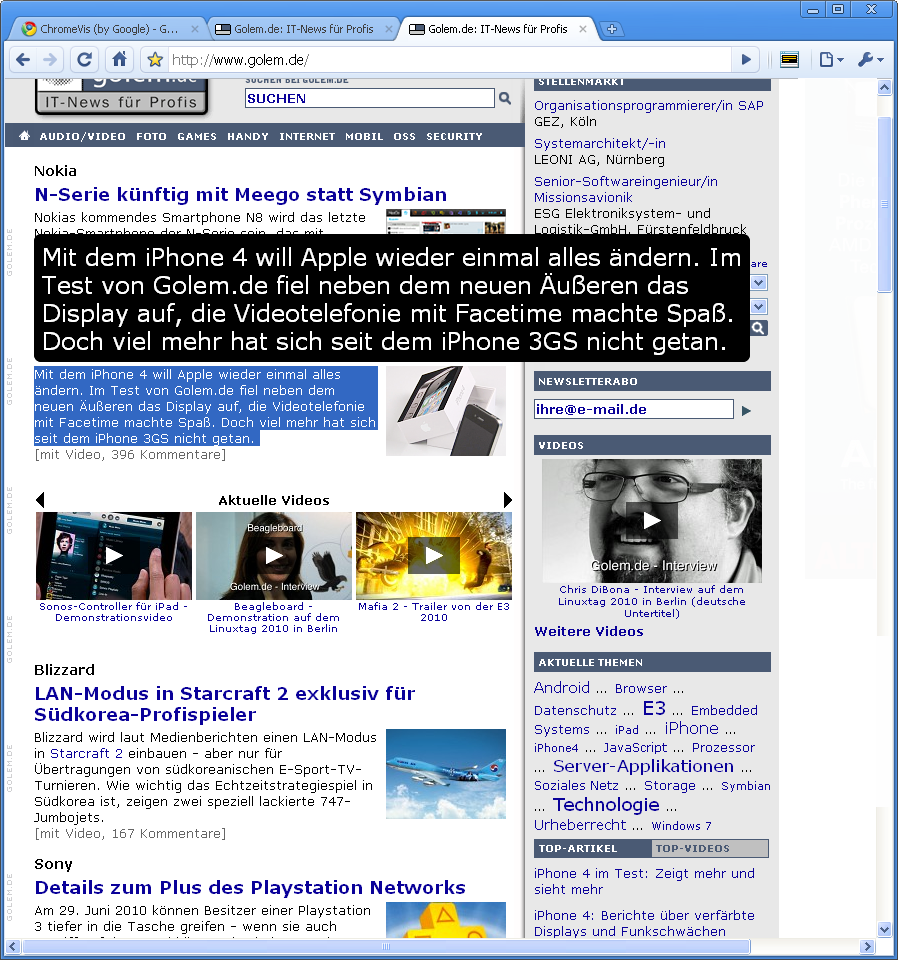Screen dimensions: 898x960
Task: Open the AUDIO/VIDEO section
Action: (x=83, y=137)
